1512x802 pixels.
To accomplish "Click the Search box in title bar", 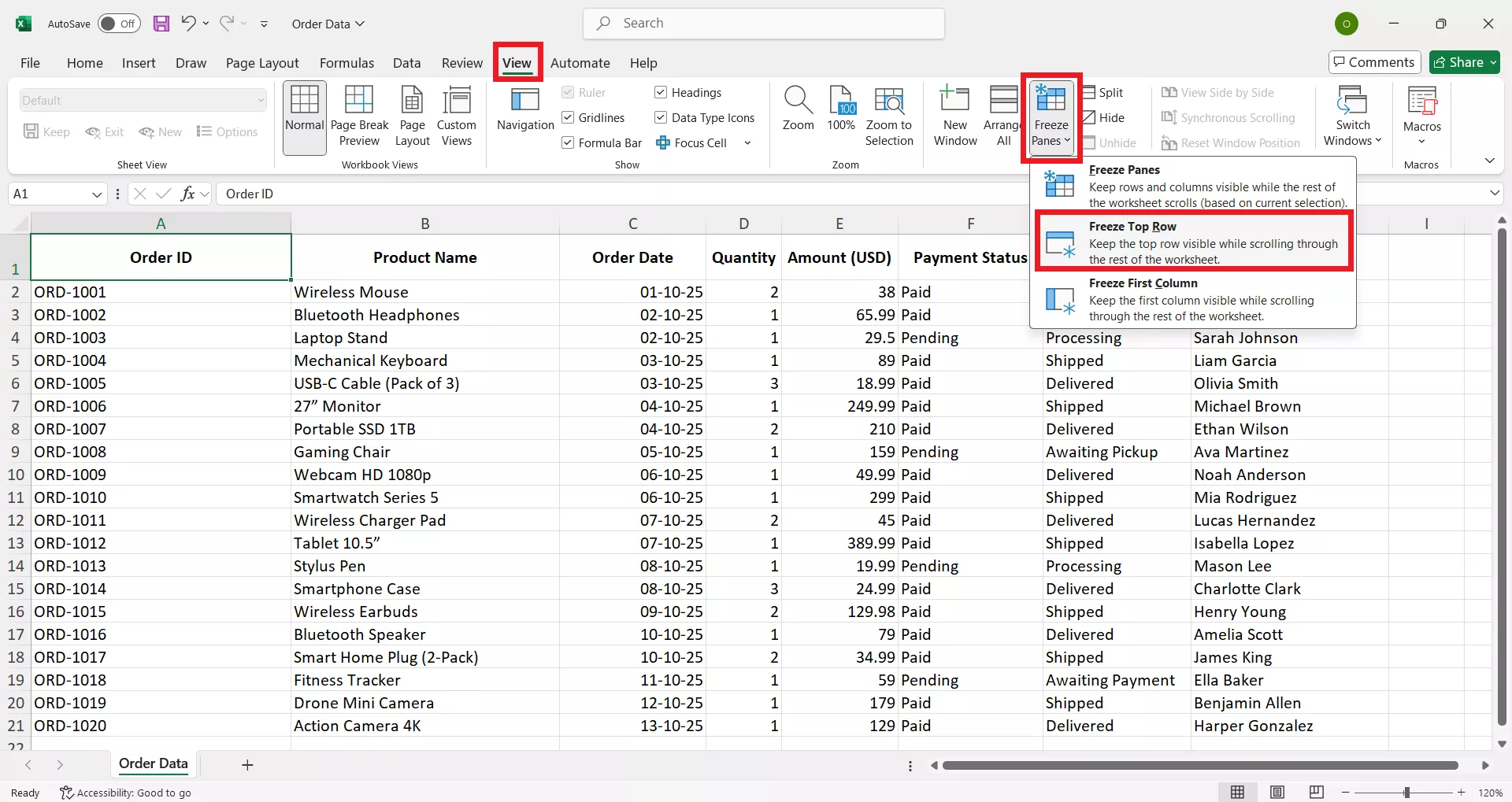I will click(x=764, y=24).
